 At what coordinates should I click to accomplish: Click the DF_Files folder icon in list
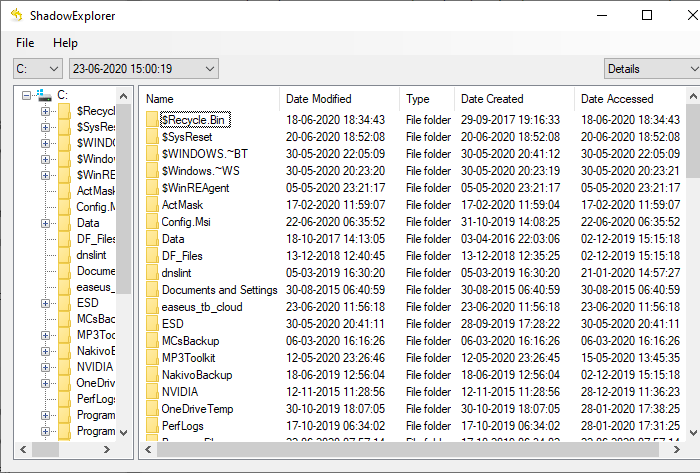(x=152, y=256)
